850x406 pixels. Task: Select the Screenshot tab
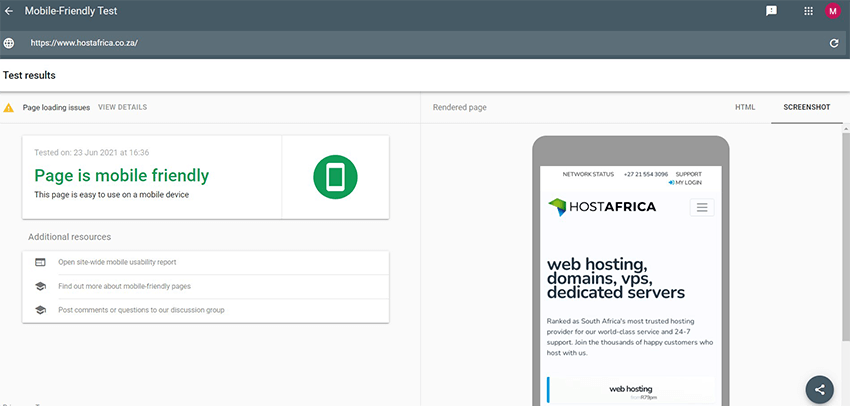coord(805,107)
